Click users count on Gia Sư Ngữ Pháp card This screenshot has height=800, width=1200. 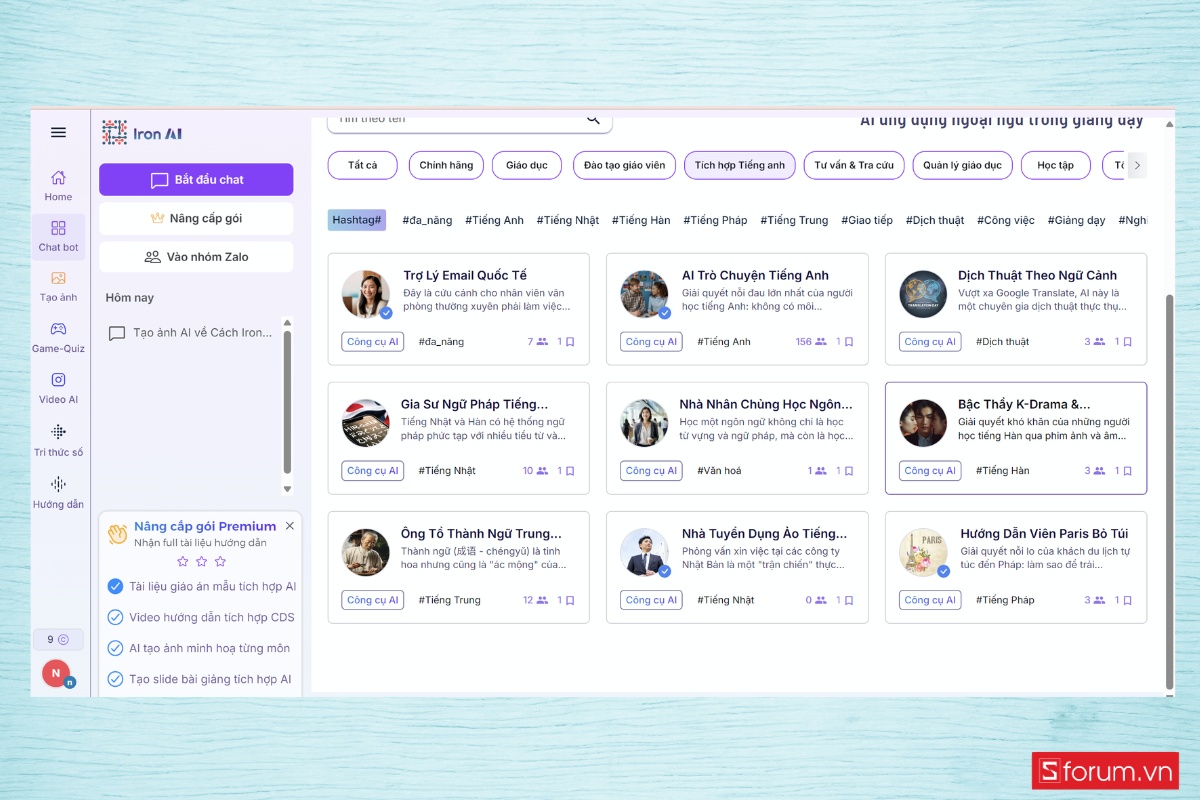coord(535,471)
